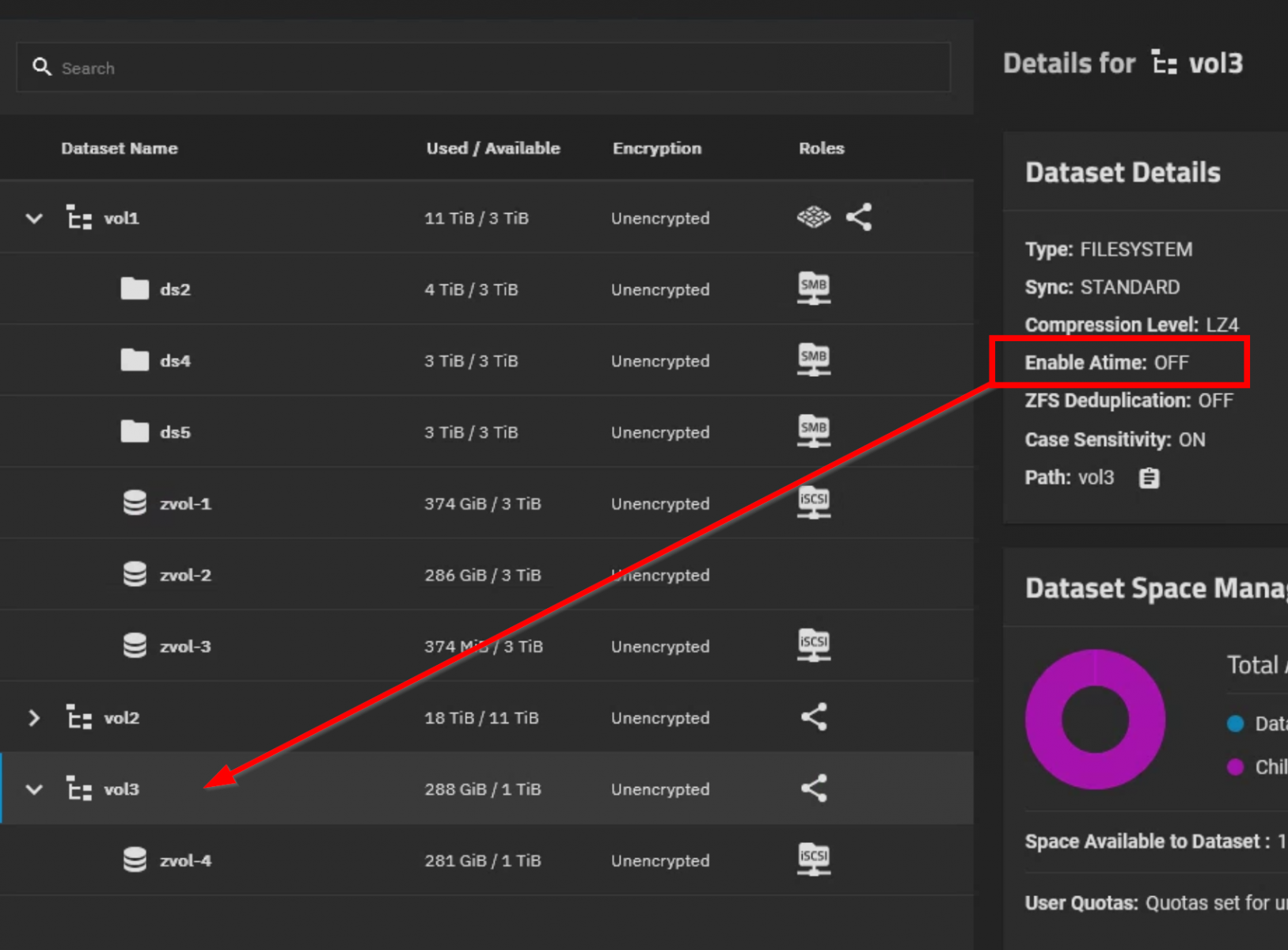1288x950 pixels.
Task: Click the zvol-2 disk stack icon
Action: [135, 574]
